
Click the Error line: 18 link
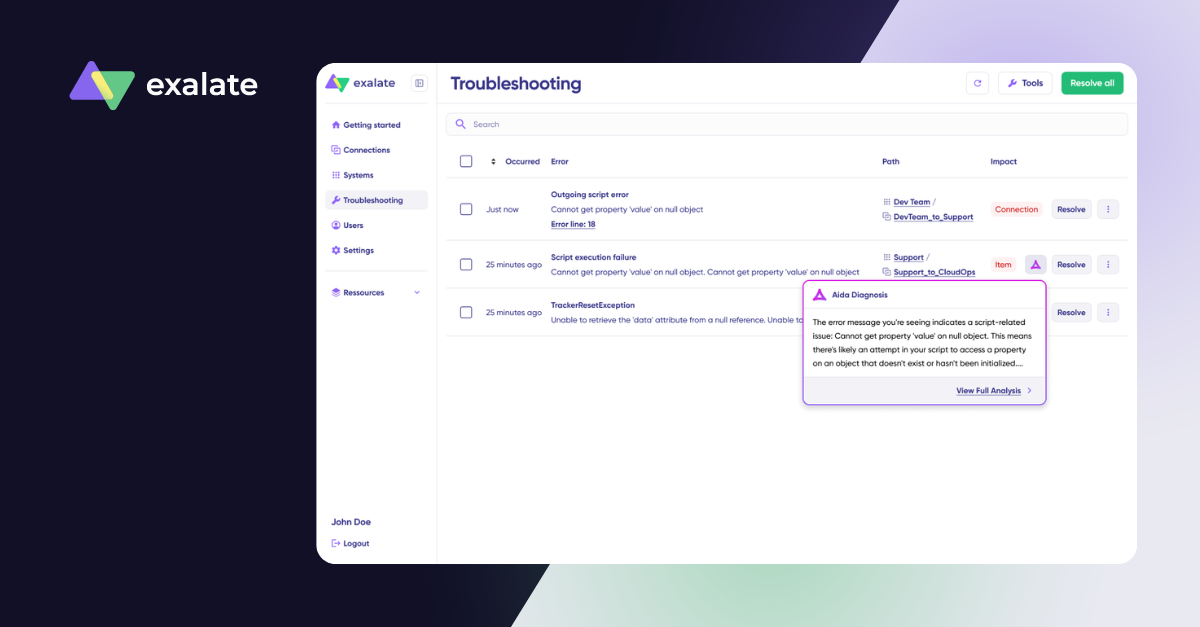coord(573,224)
